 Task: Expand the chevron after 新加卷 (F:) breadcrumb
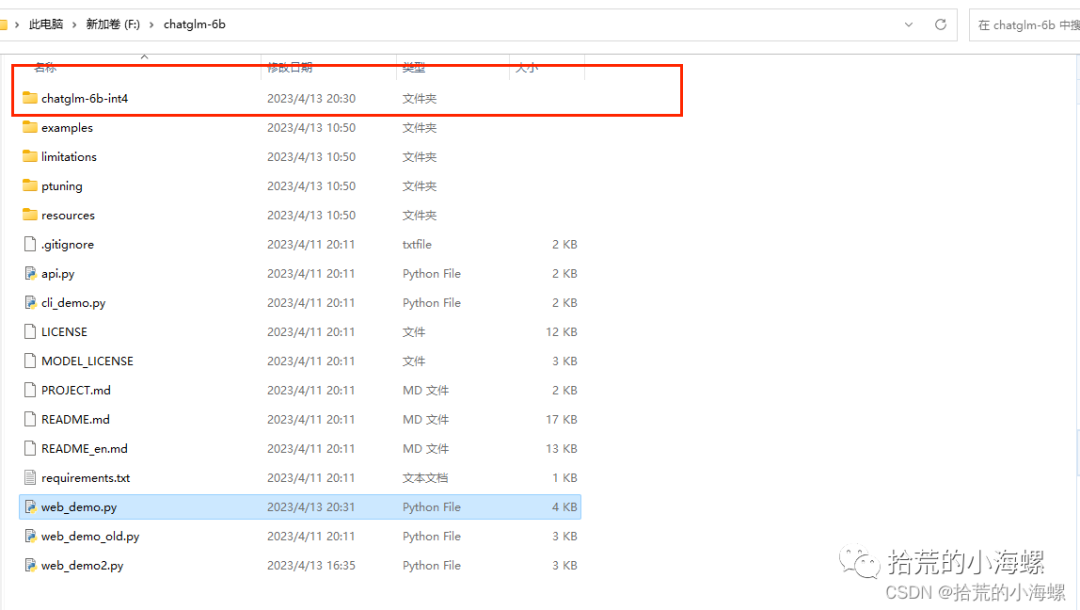152,24
